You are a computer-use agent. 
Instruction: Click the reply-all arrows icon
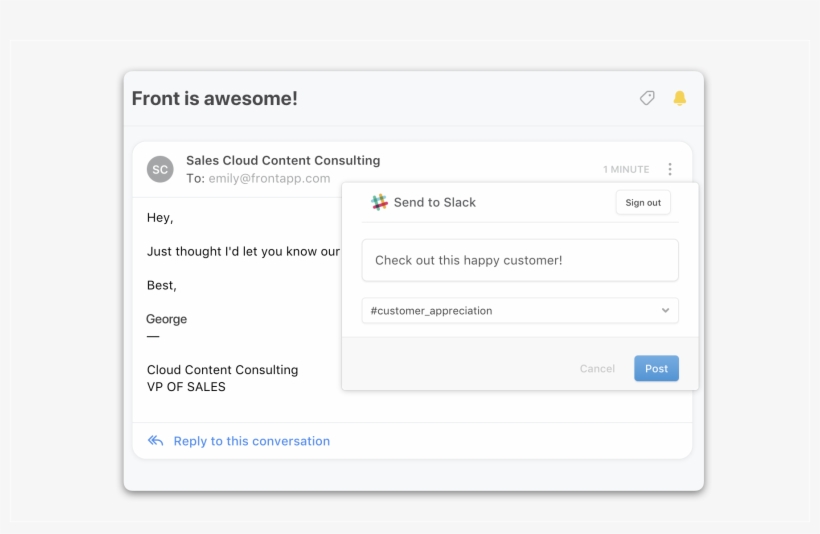pyautogui.click(x=155, y=440)
